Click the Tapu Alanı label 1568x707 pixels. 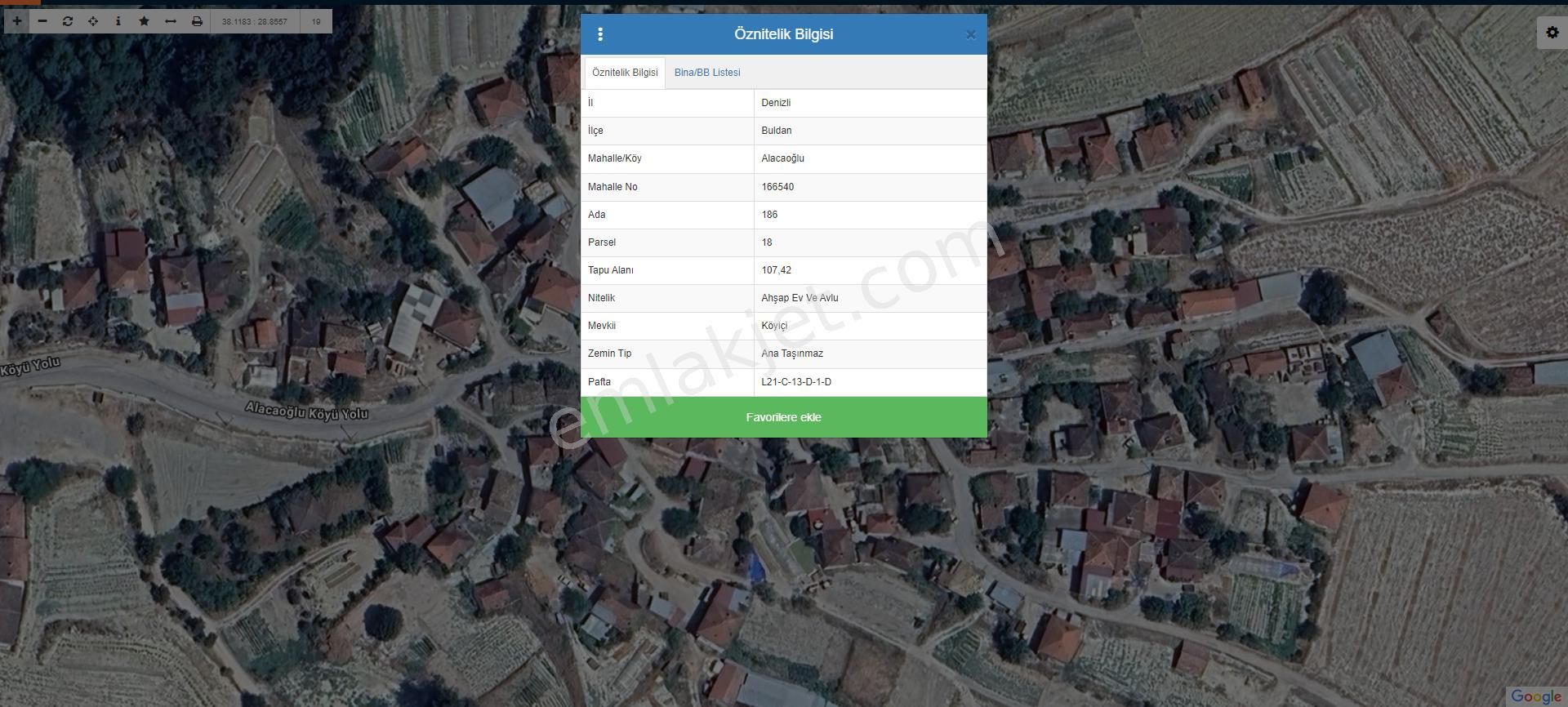tap(610, 270)
